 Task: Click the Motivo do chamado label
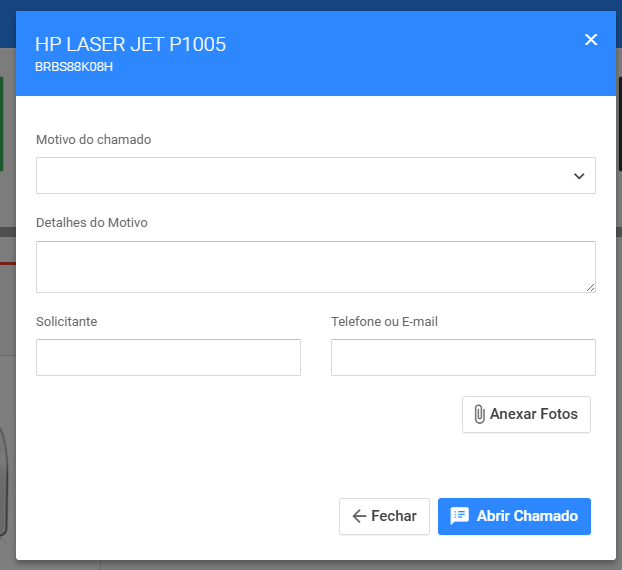[x=94, y=140]
